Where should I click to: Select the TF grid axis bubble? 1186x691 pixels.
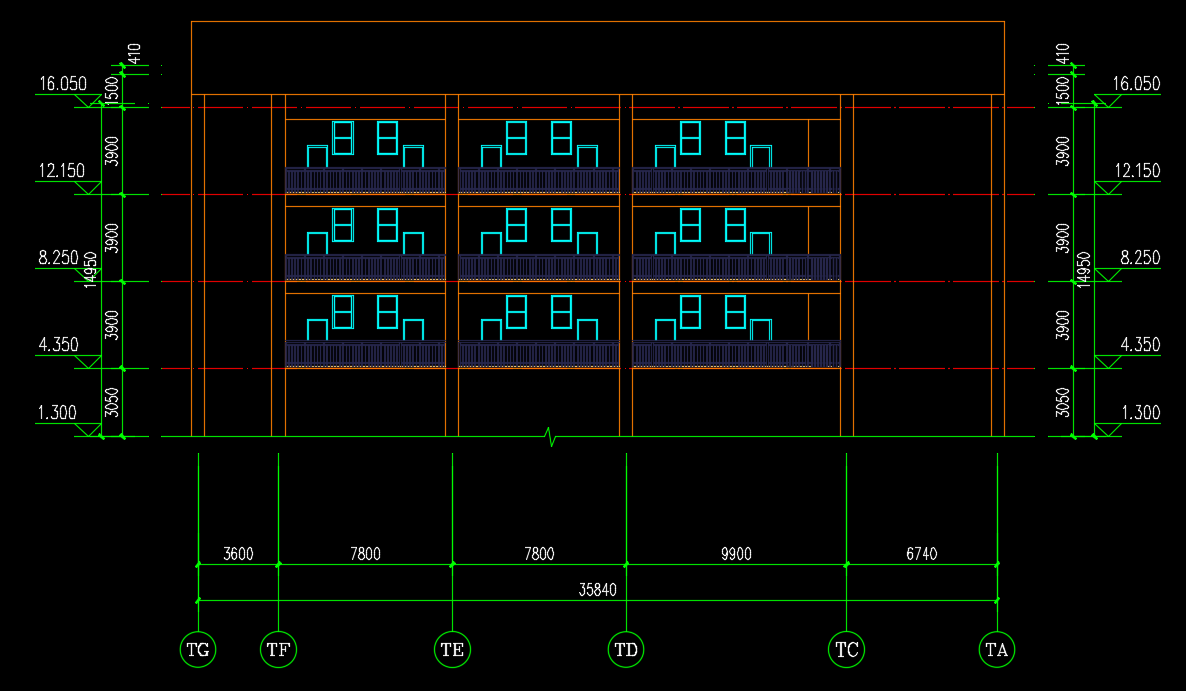pyautogui.click(x=278, y=650)
